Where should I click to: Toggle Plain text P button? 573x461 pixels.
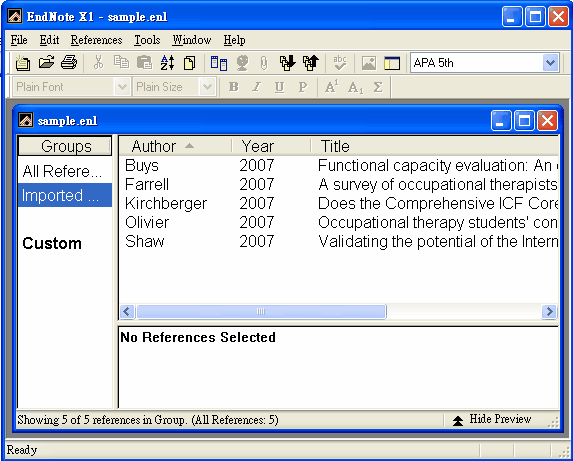point(303,87)
